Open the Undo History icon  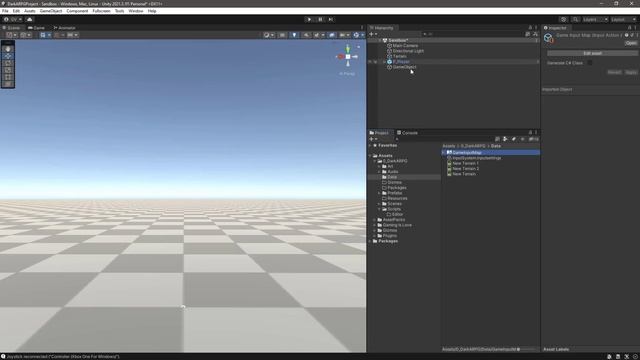pos(564,19)
